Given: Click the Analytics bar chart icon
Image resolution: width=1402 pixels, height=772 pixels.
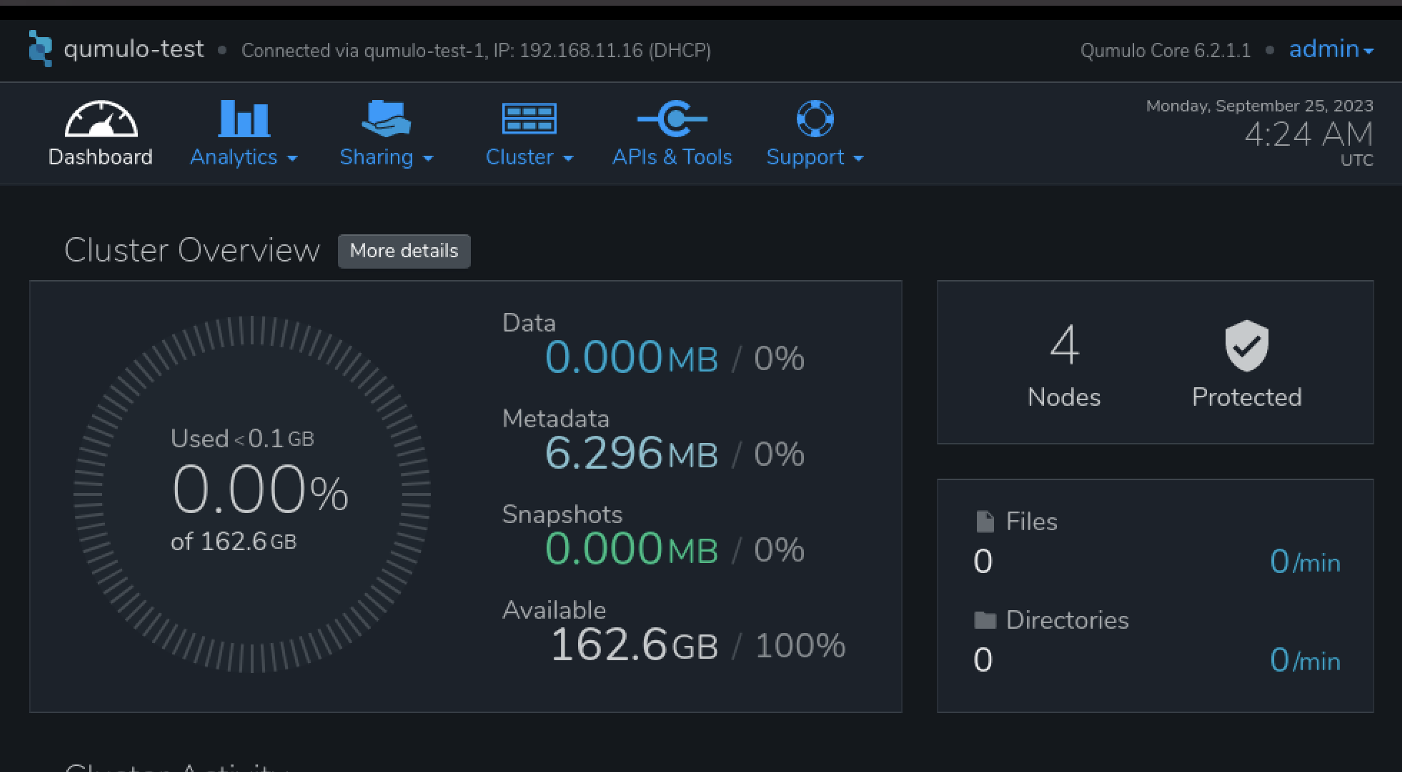Looking at the screenshot, I should (244, 118).
